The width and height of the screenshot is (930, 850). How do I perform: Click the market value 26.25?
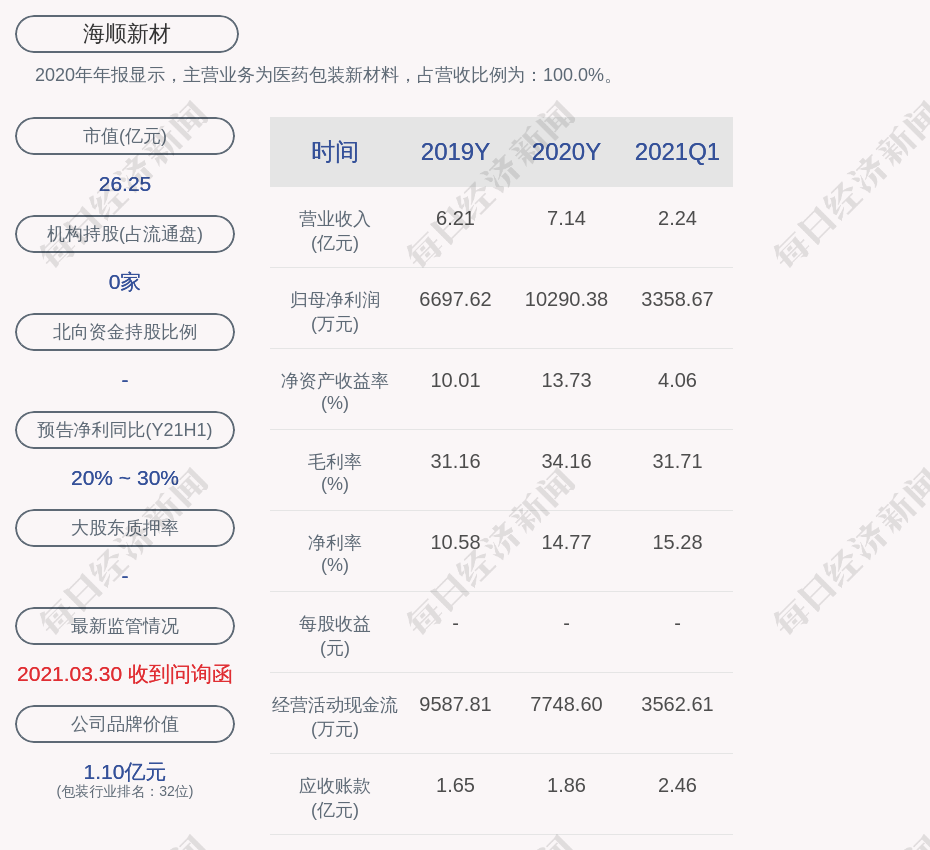125,184
